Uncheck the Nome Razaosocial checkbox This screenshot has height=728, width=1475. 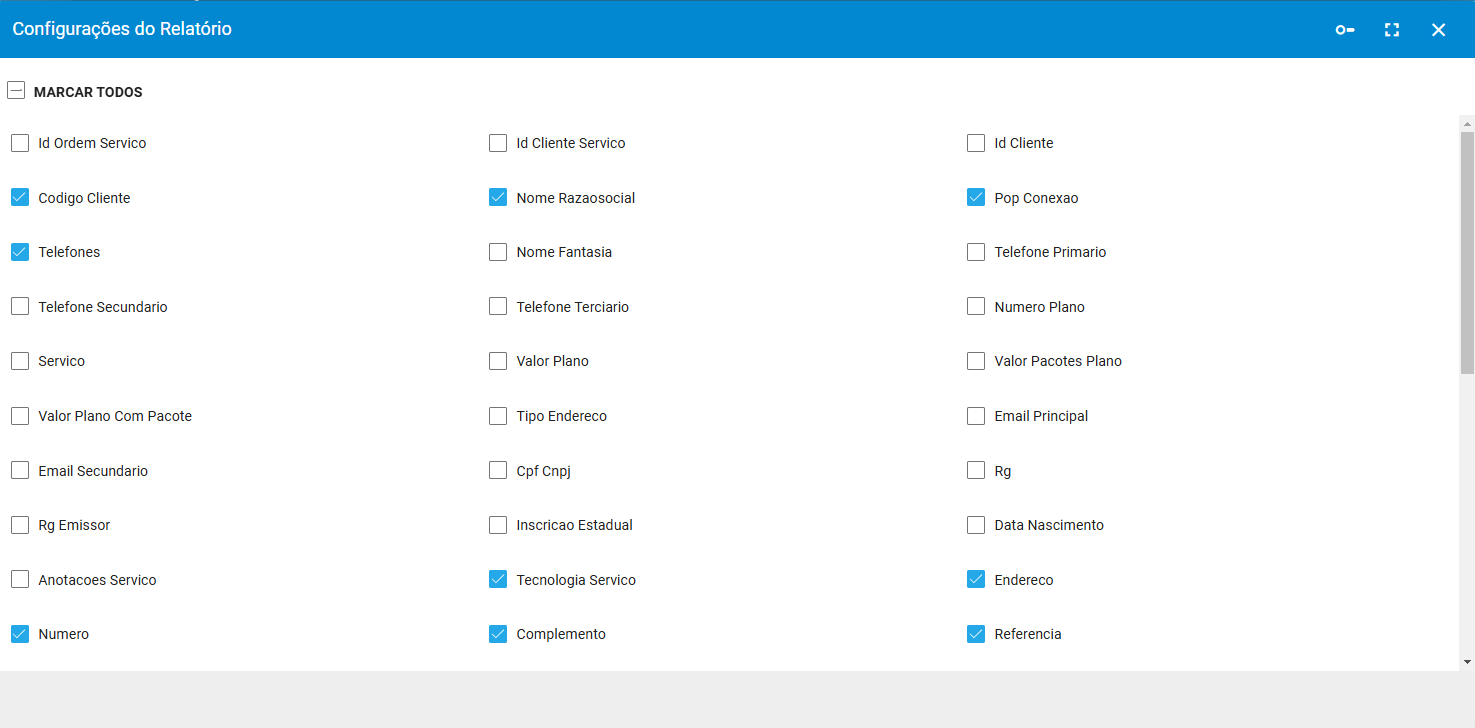(x=498, y=197)
